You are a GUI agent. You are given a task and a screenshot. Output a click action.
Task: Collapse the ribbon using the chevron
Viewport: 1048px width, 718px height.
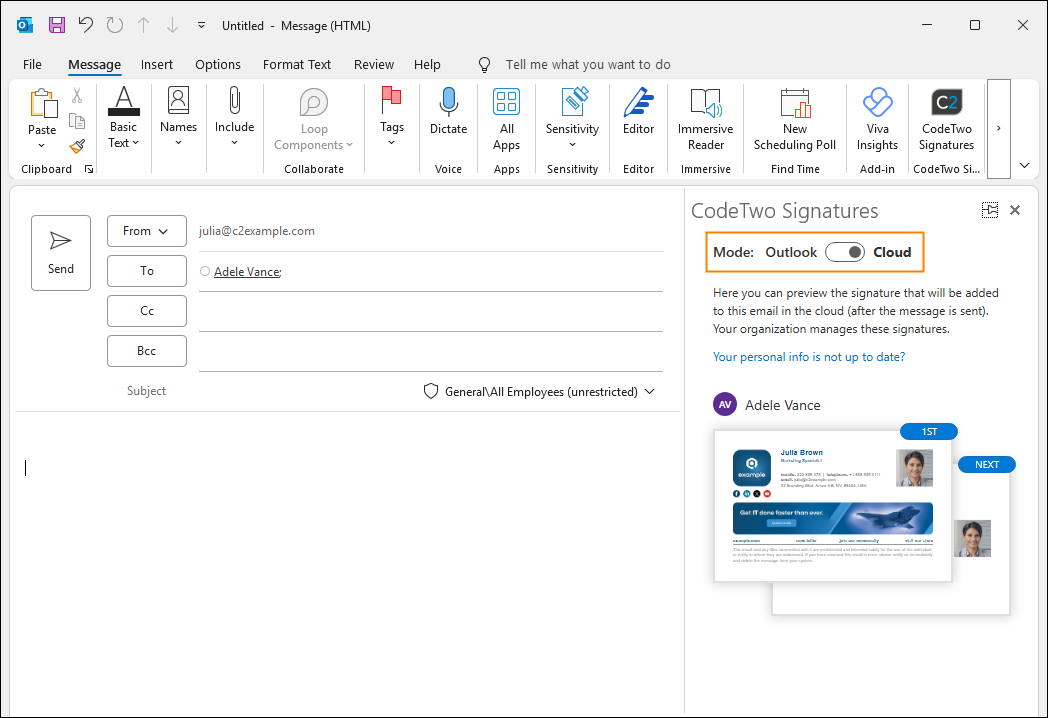pos(1025,165)
